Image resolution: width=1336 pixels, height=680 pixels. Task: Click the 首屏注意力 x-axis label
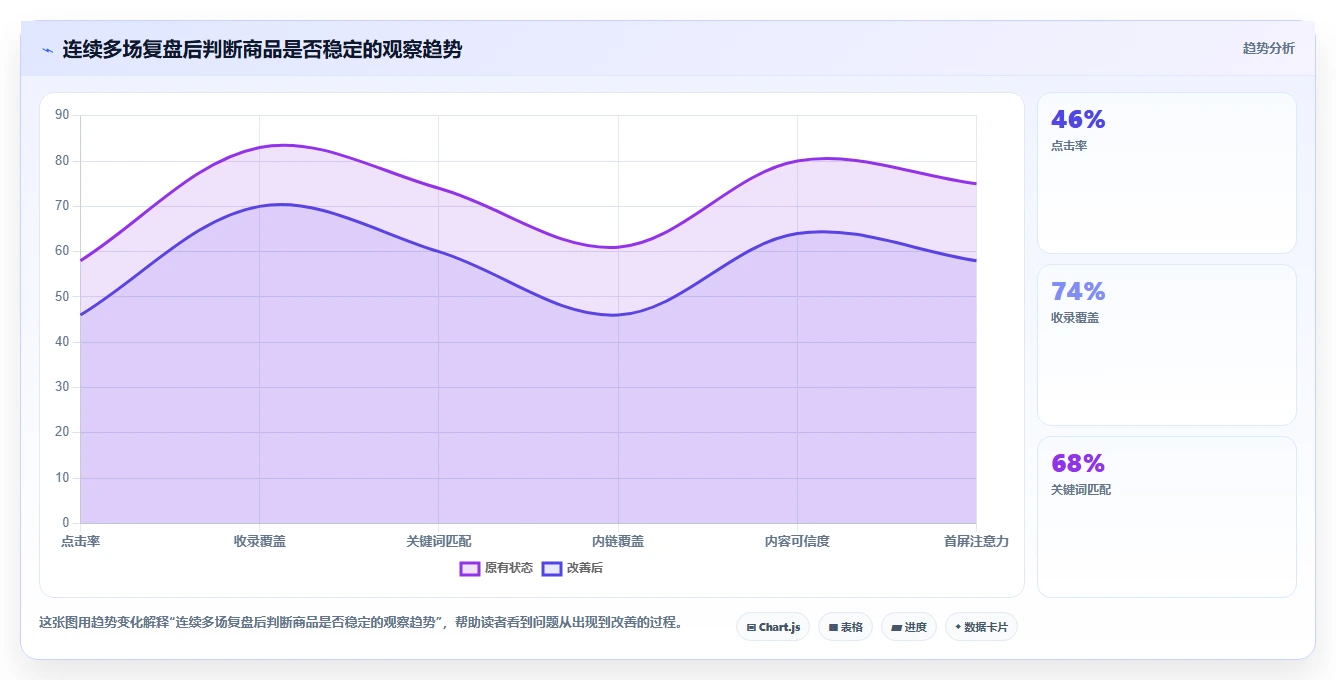coord(976,541)
